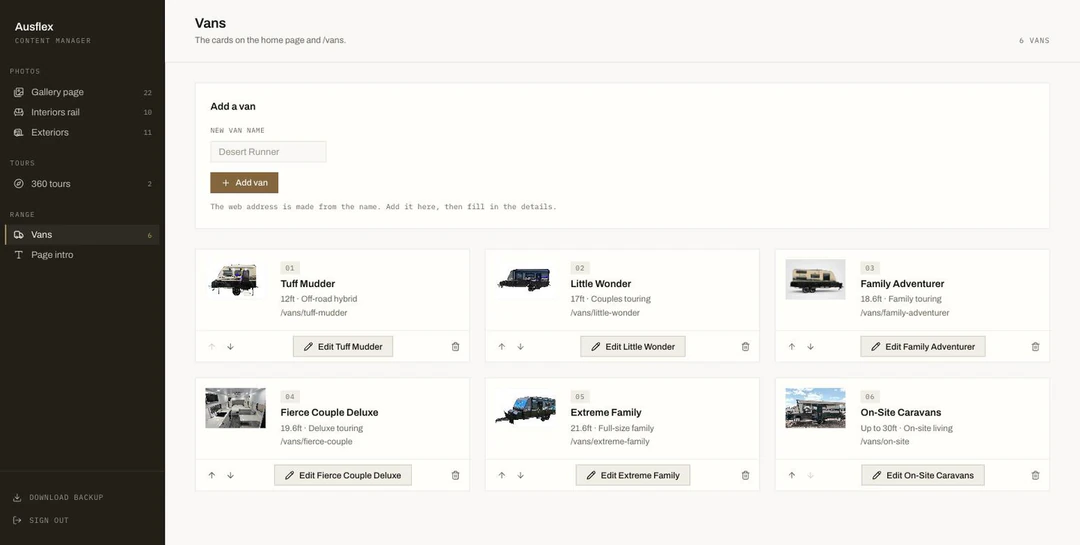Delete Fierce Couple Deluxe using trash icon
1080x545 pixels.
455,475
